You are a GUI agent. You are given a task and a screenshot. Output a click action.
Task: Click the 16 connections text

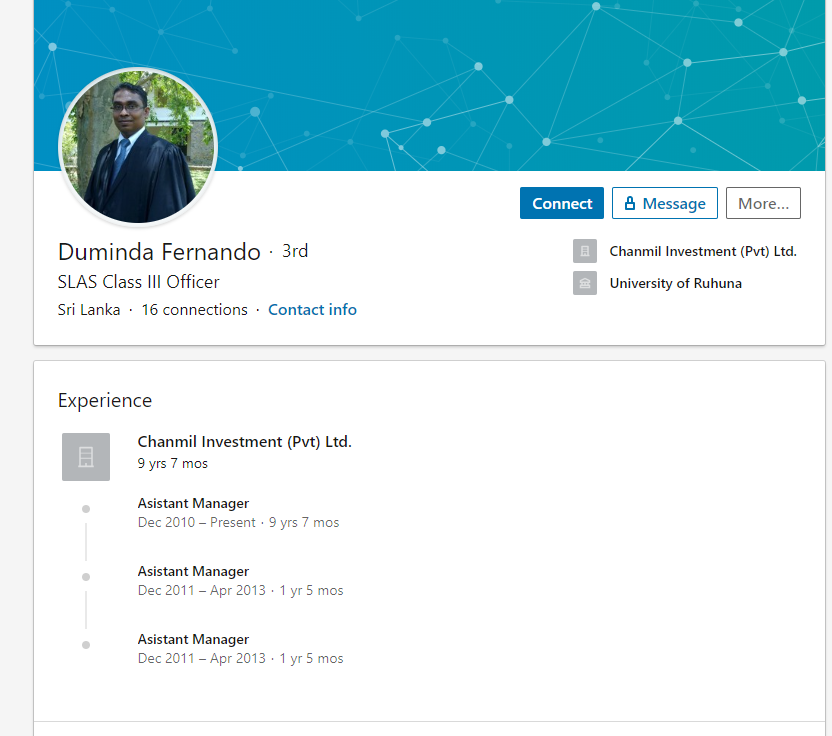[x=194, y=309]
